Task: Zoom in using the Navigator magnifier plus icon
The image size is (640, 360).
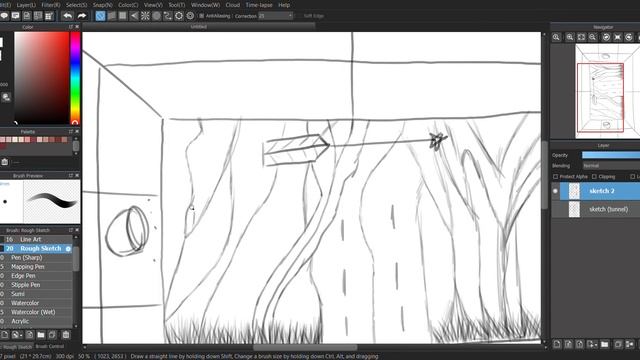Action: click(570, 37)
